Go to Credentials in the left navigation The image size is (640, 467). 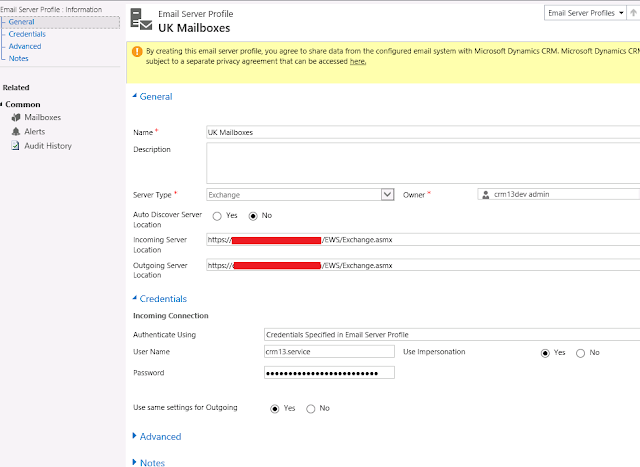pos(27,34)
